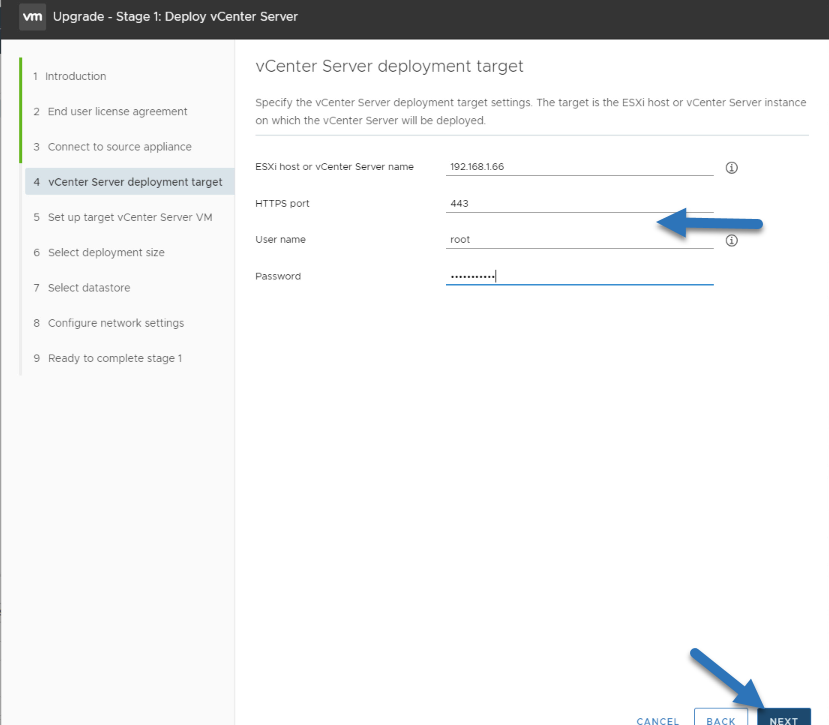Open Set up target vCenter Server VM step
The width and height of the screenshot is (829, 725).
point(123,217)
